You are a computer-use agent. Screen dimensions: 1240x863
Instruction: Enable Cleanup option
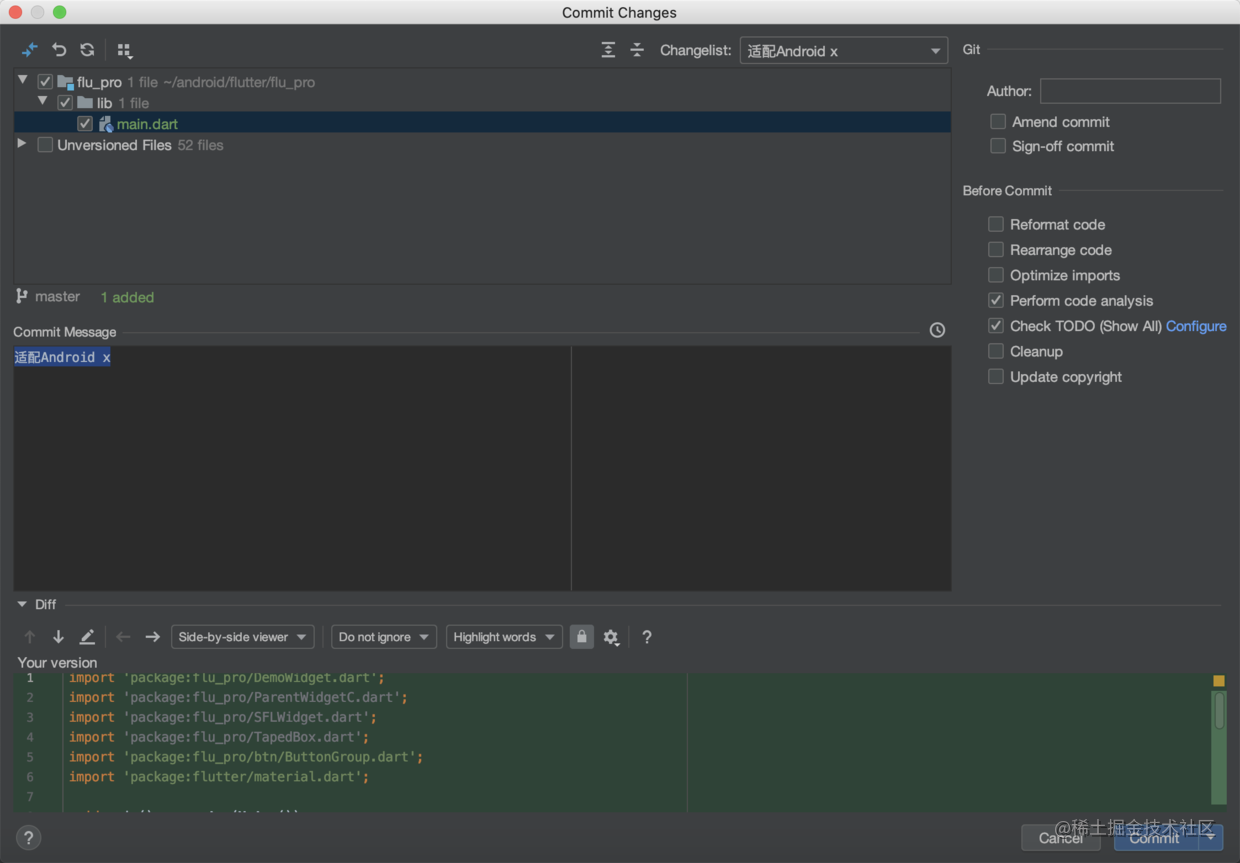coord(996,351)
